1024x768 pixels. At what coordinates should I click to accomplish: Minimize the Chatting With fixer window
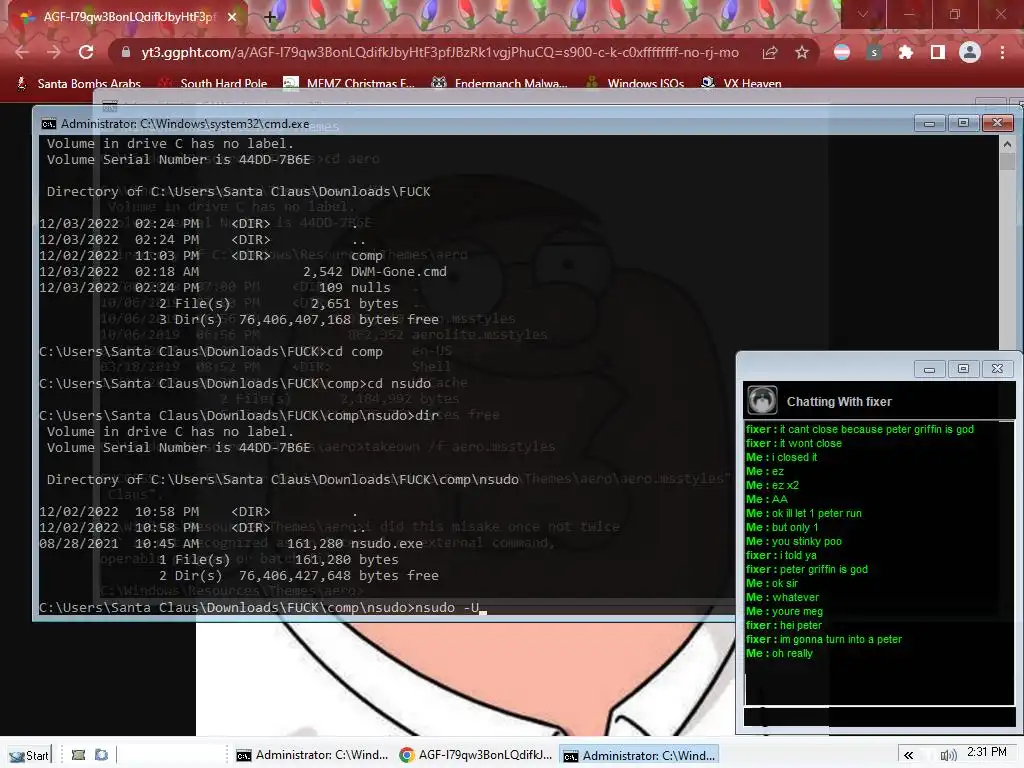tap(929, 369)
